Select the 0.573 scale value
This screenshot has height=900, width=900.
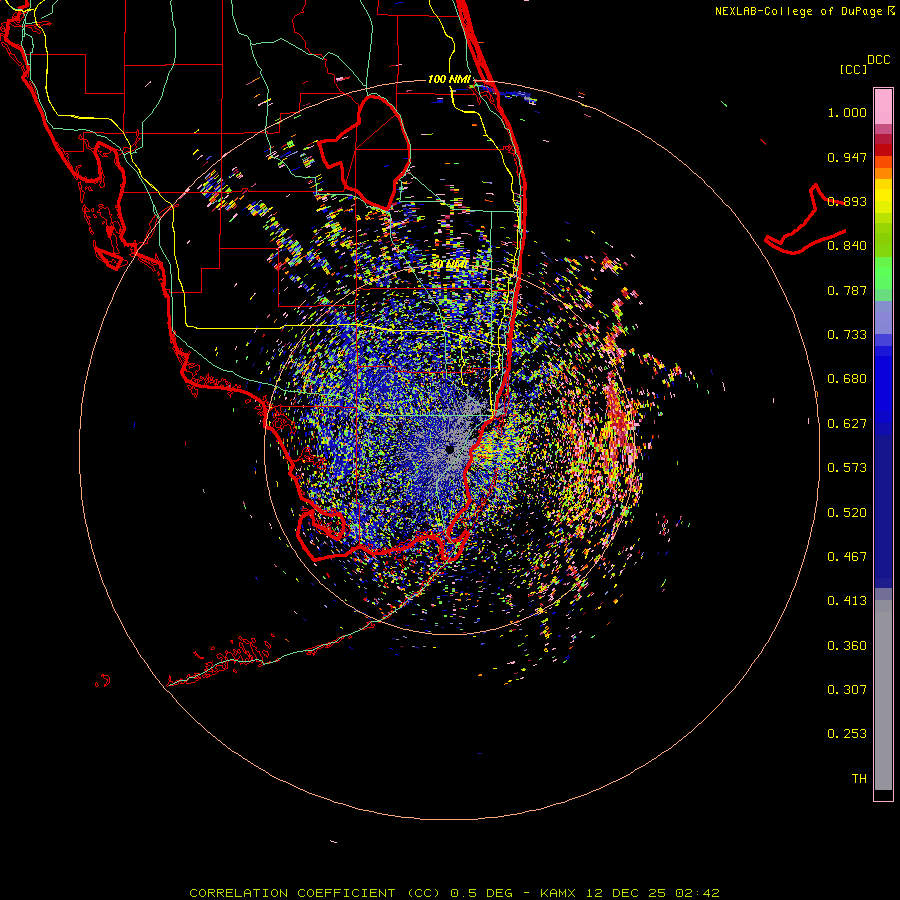[847, 468]
